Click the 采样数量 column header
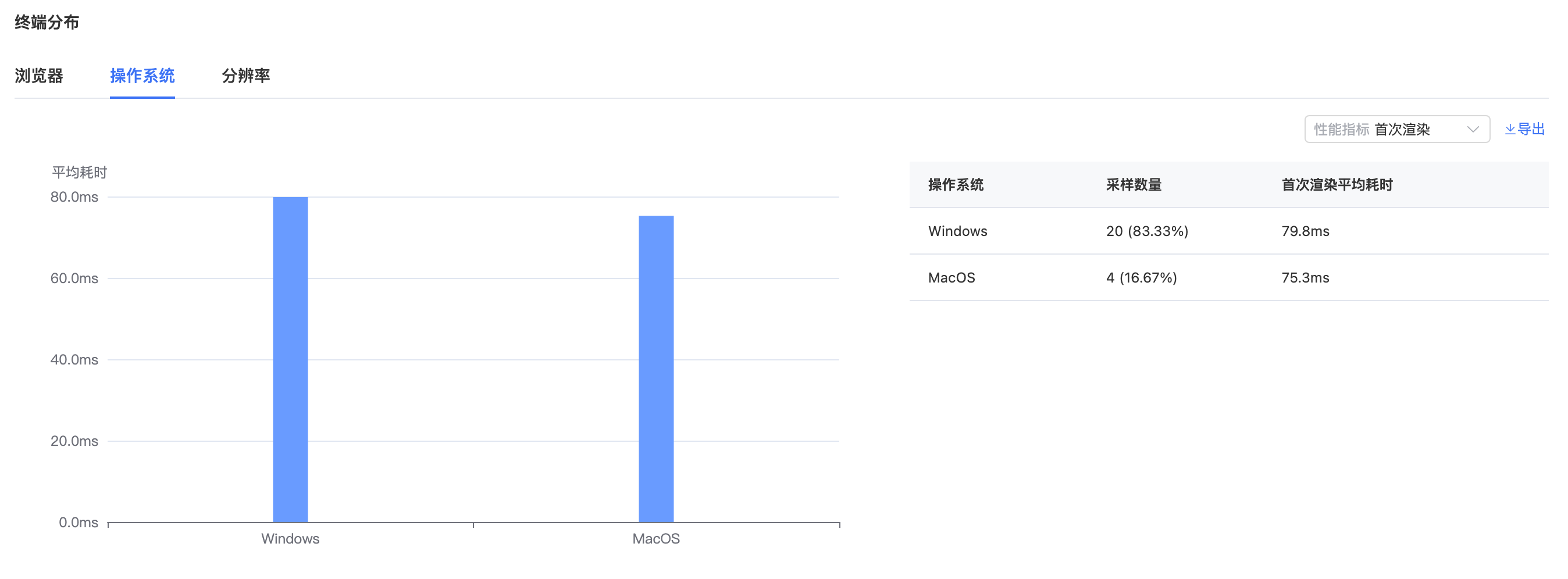Image resolution: width=1568 pixels, height=579 pixels. [1134, 184]
